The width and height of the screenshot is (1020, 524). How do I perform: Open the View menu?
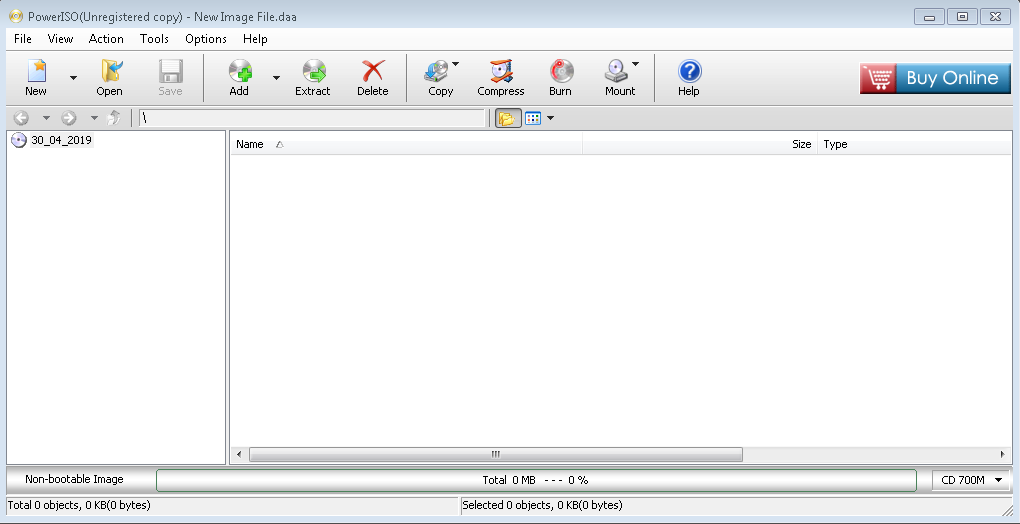tap(60, 39)
